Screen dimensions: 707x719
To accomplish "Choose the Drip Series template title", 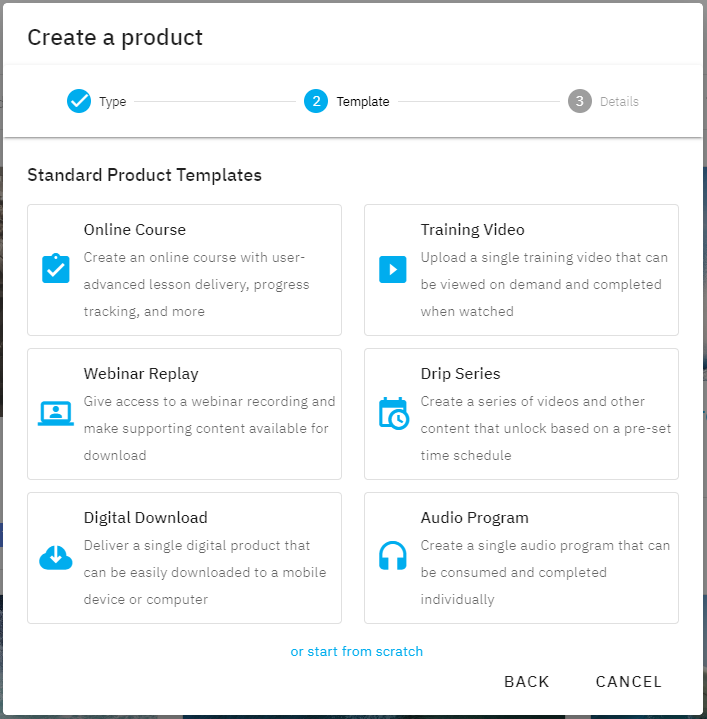I will click(460, 374).
